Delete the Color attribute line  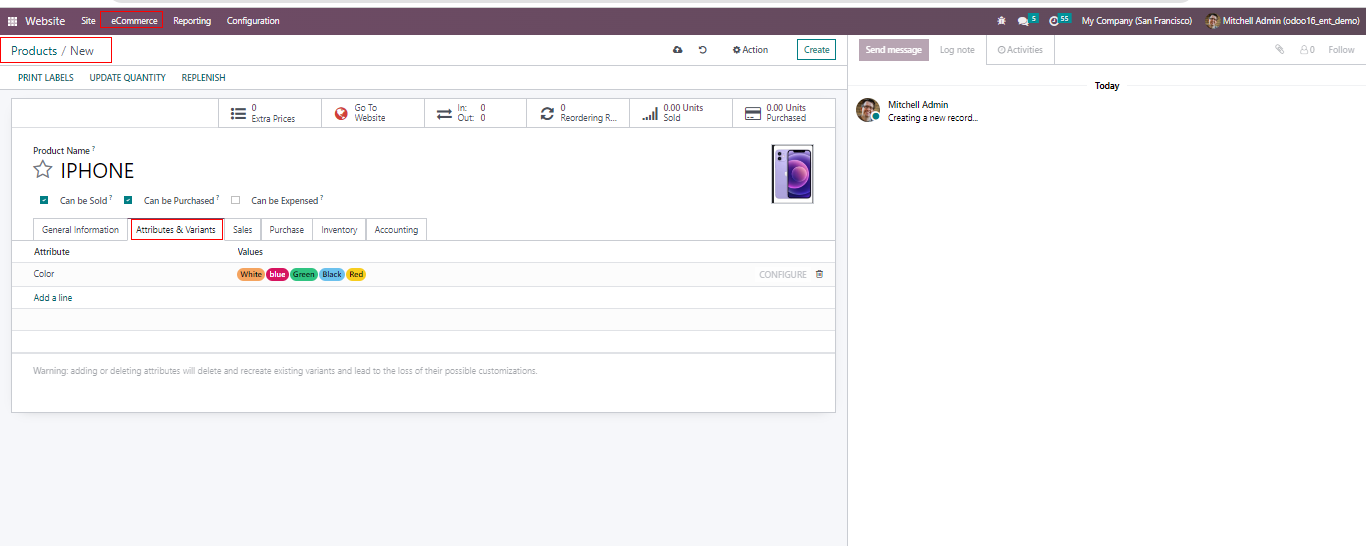pos(819,274)
